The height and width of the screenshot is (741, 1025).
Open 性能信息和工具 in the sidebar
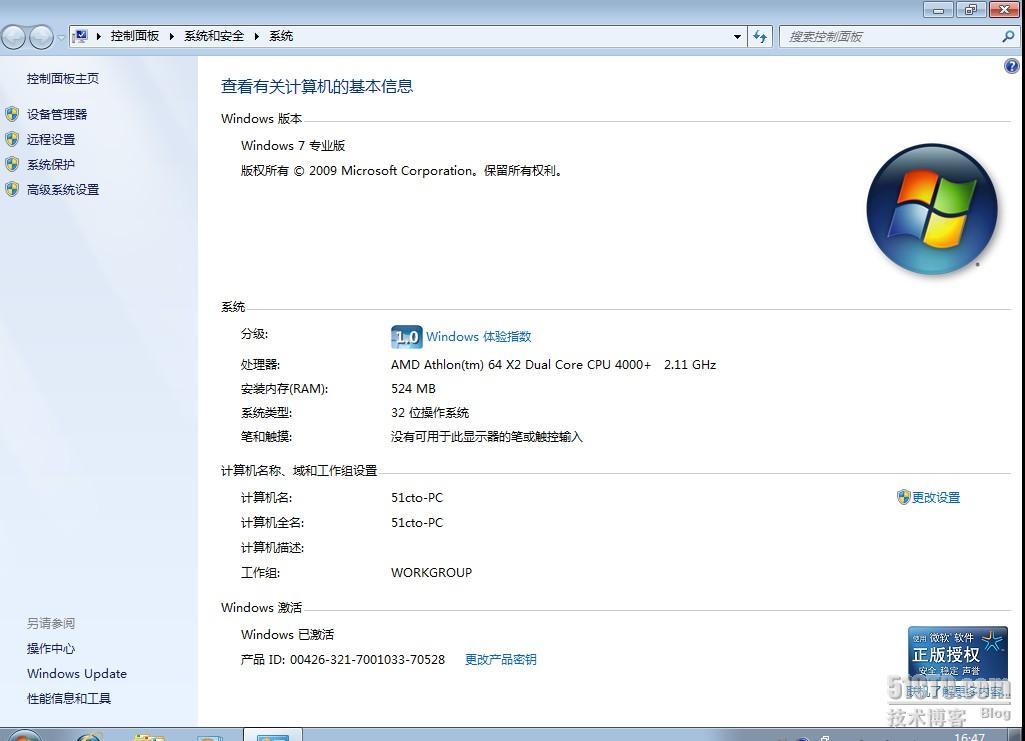pos(69,699)
